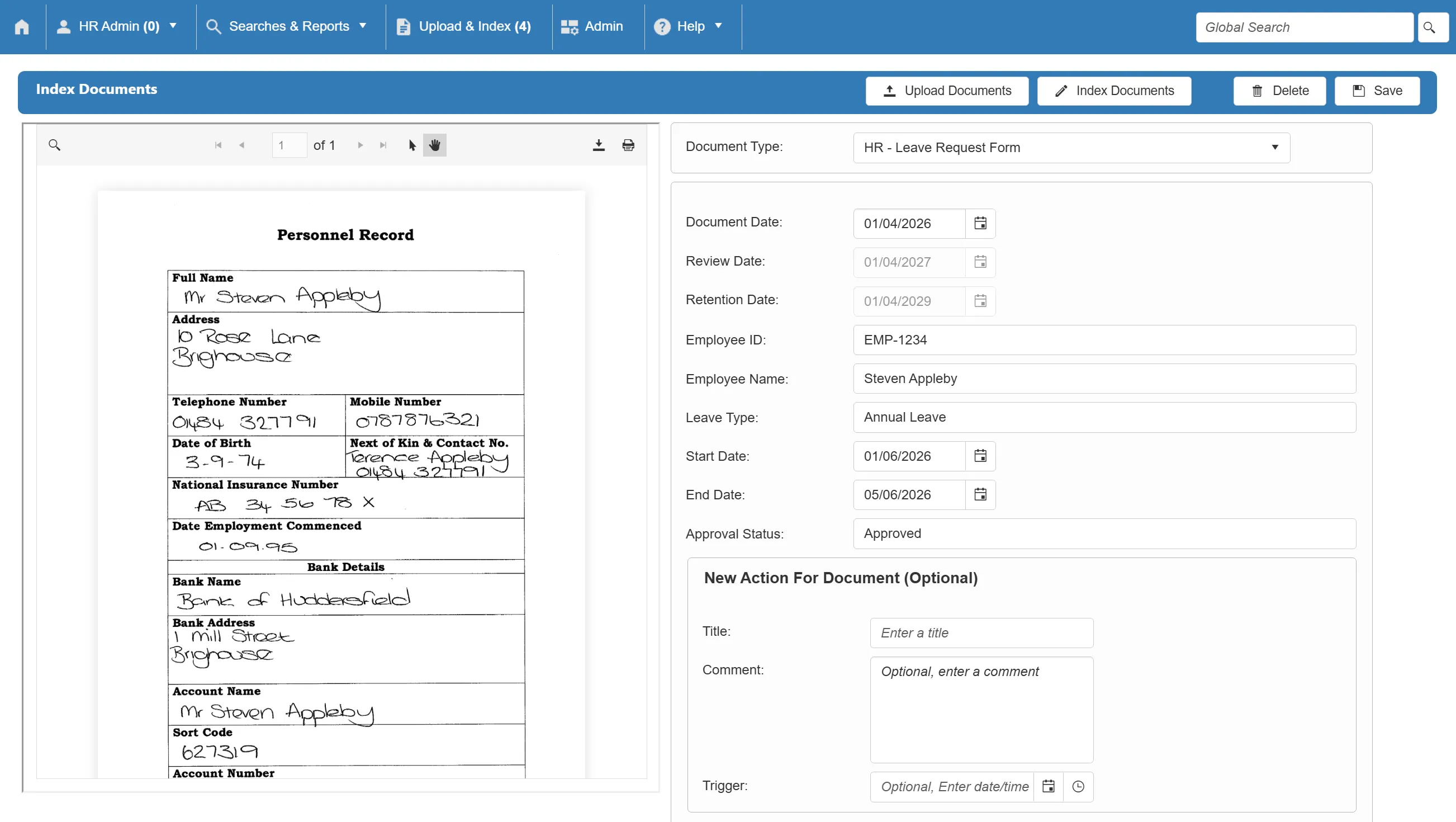Click the Index Documents button

1114,91
